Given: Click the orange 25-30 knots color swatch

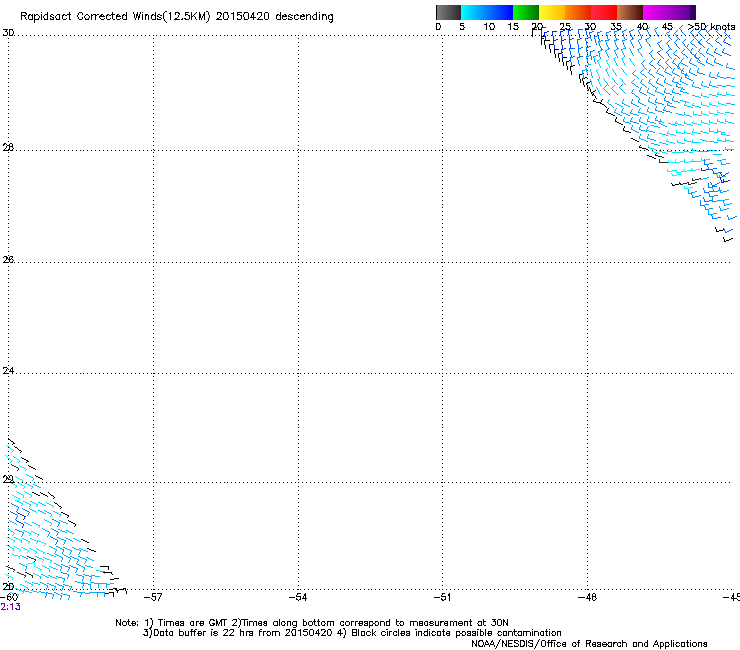Looking at the screenshot, I should point(578,12).
